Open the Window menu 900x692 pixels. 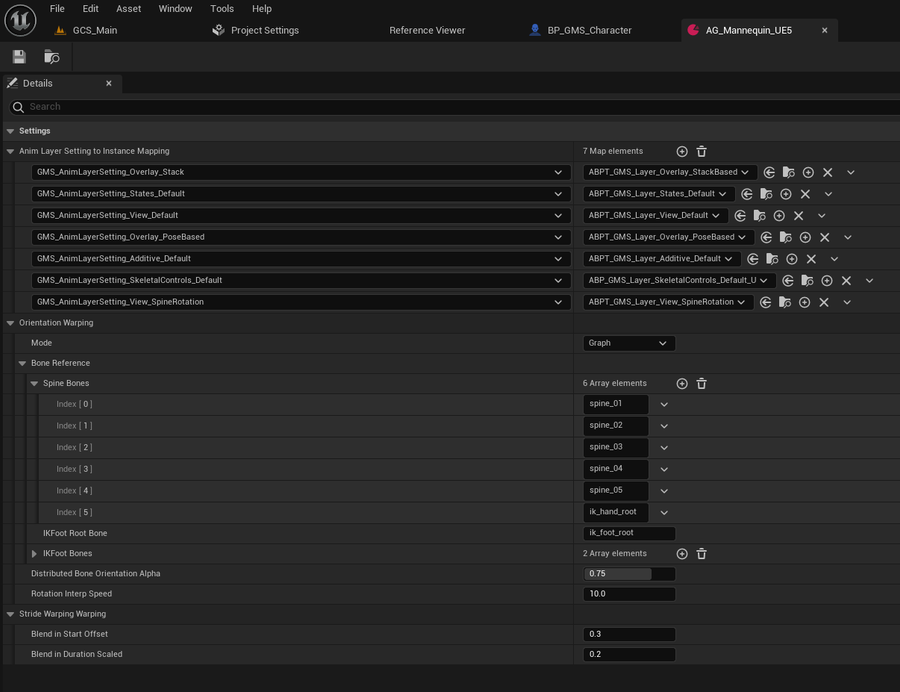(175, 9)
